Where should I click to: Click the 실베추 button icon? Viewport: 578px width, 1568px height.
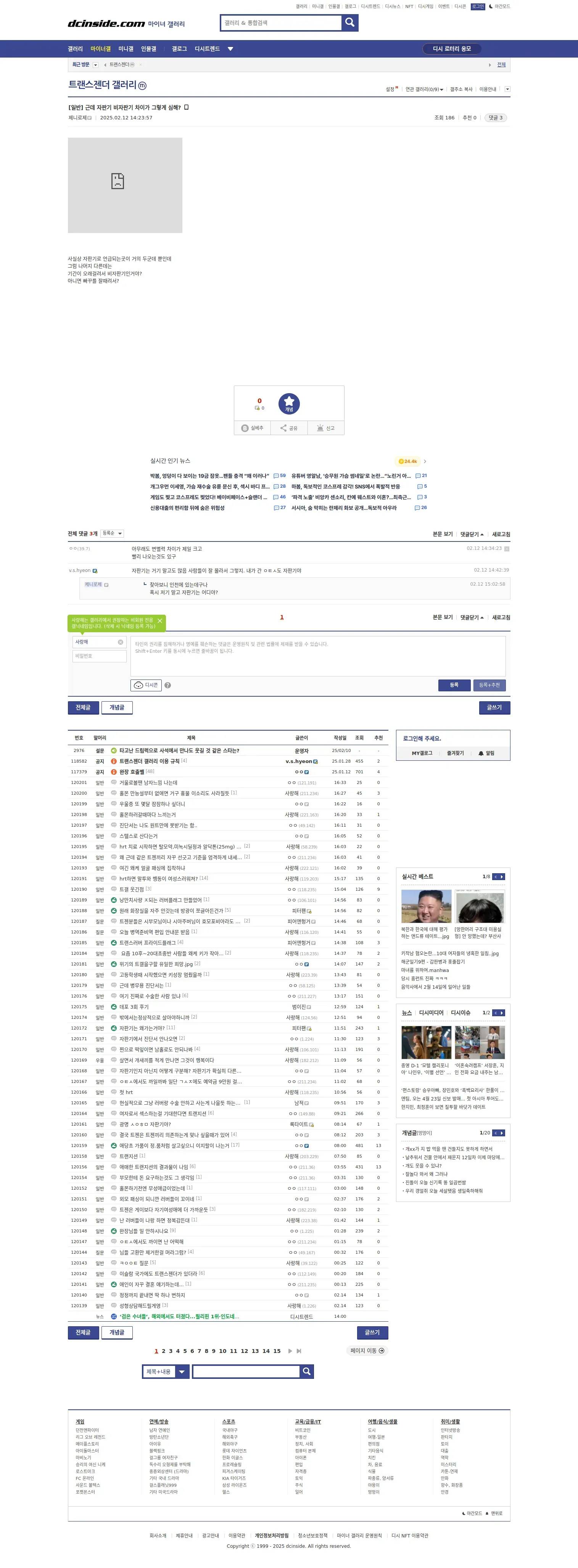tap(245, 429)
